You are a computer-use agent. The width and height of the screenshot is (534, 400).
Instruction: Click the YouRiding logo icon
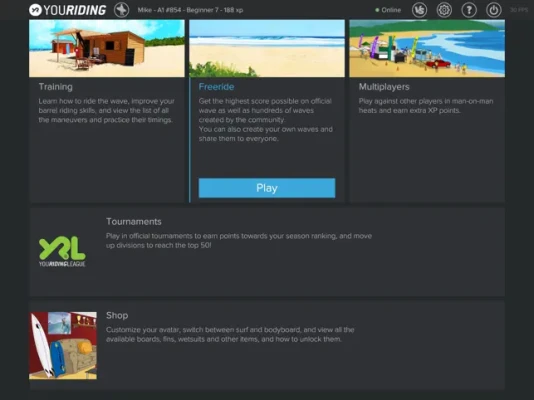35,10
